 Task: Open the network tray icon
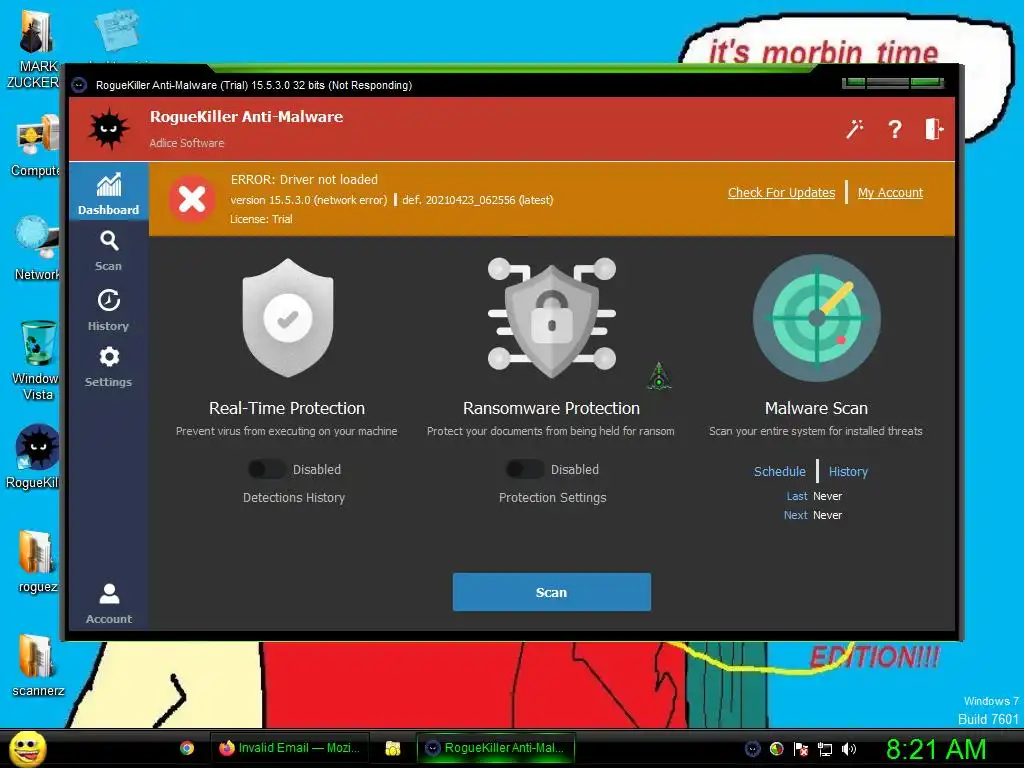click(825, 749)
